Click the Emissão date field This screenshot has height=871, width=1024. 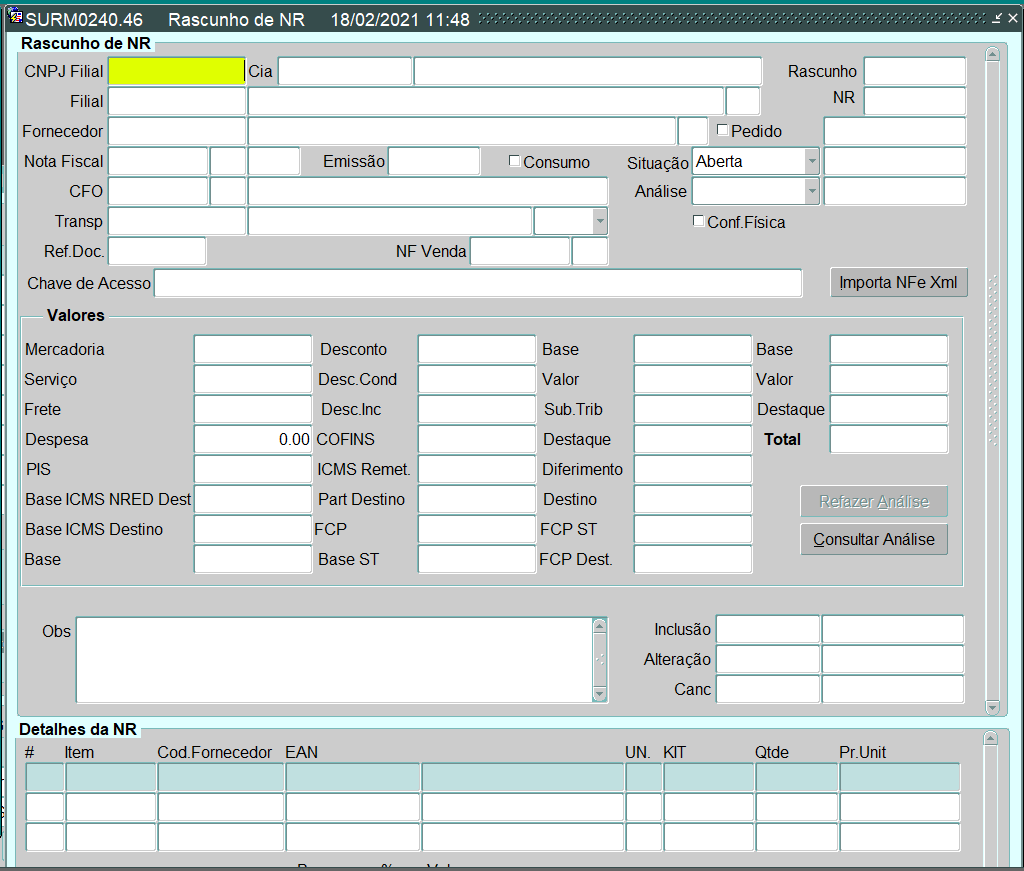434,161
